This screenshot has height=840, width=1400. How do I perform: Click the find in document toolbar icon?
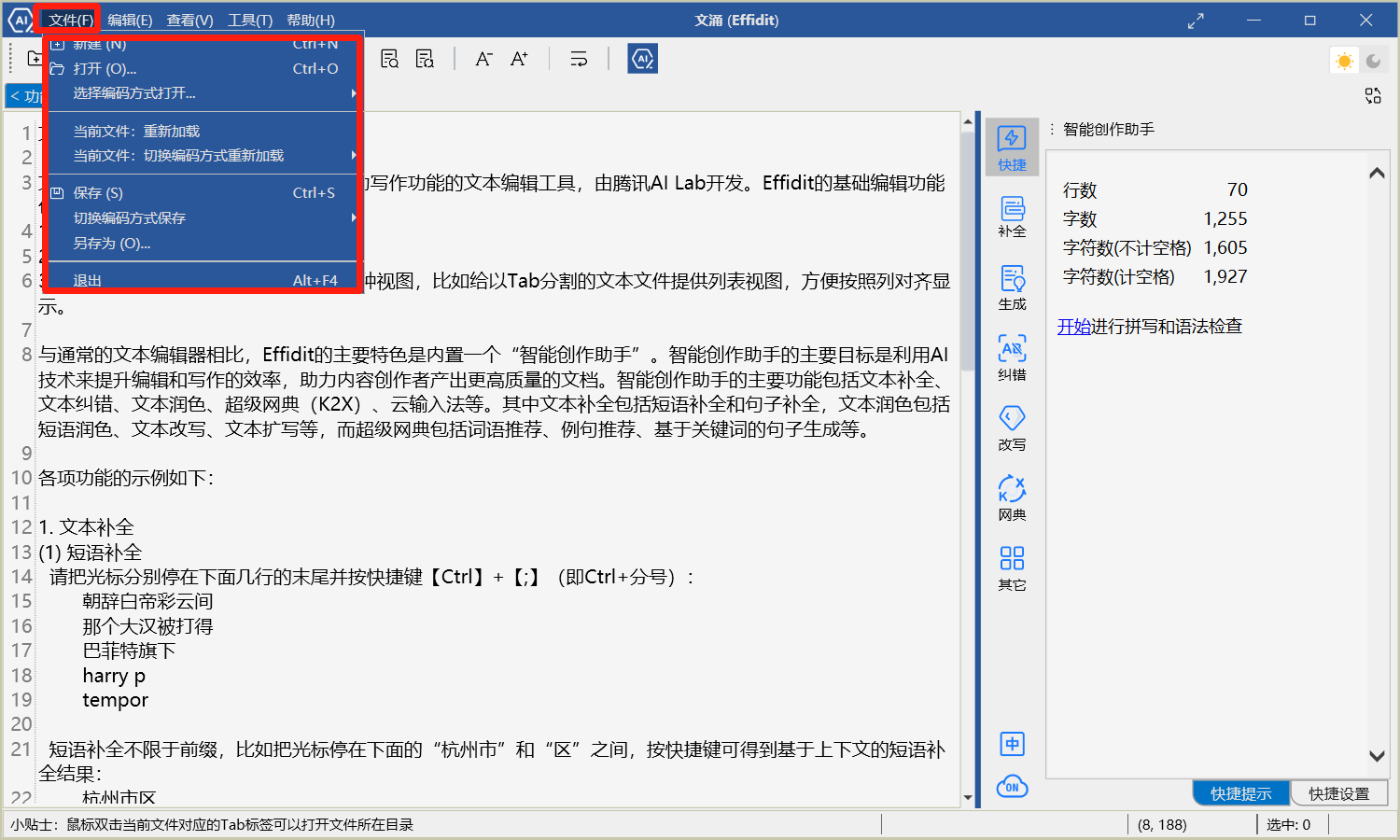point(389,59)
